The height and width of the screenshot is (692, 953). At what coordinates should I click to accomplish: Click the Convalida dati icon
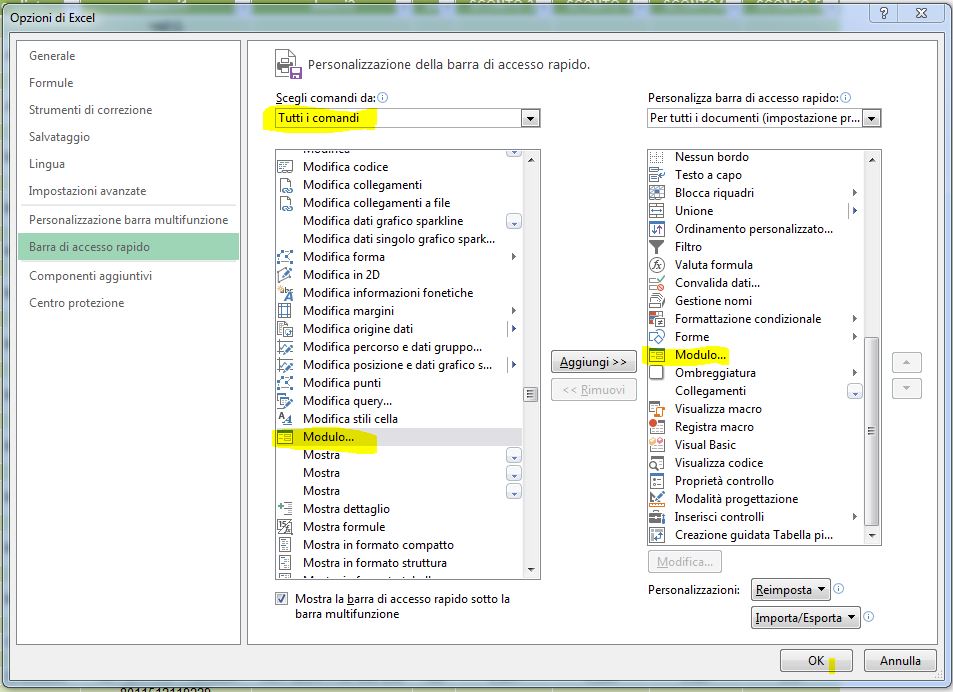(x=657, y=283)
